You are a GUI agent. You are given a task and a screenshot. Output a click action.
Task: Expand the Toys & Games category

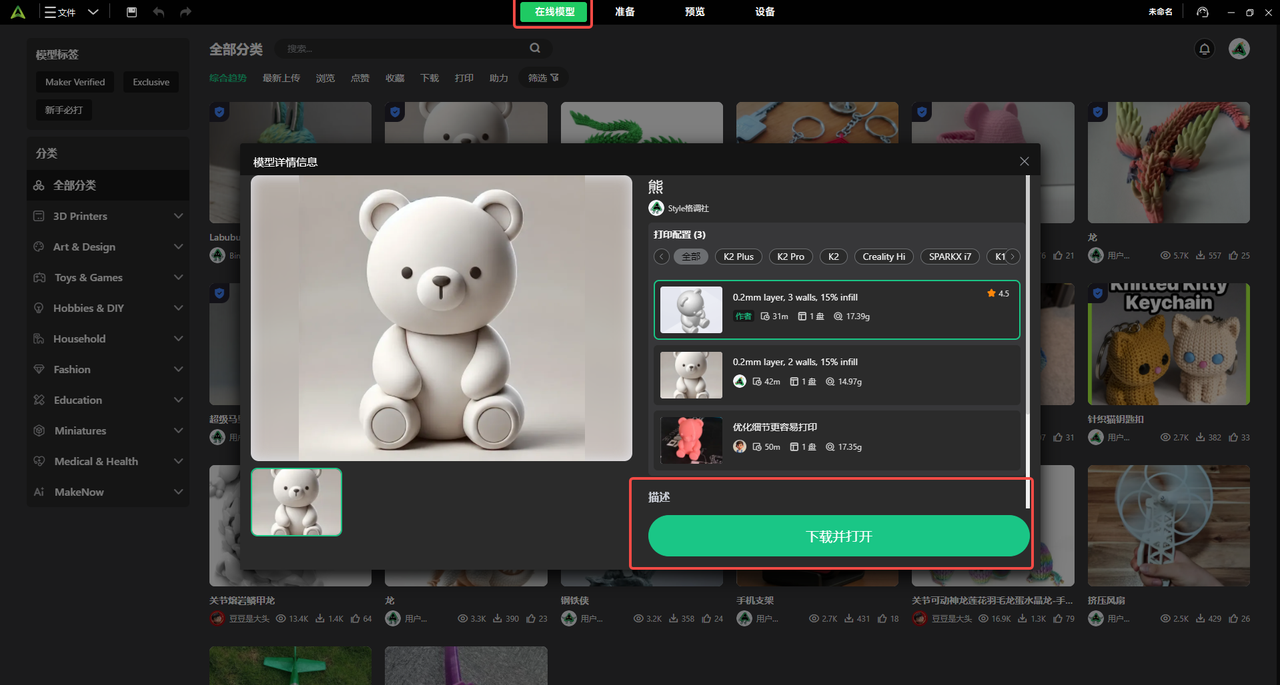coord(178,278)
